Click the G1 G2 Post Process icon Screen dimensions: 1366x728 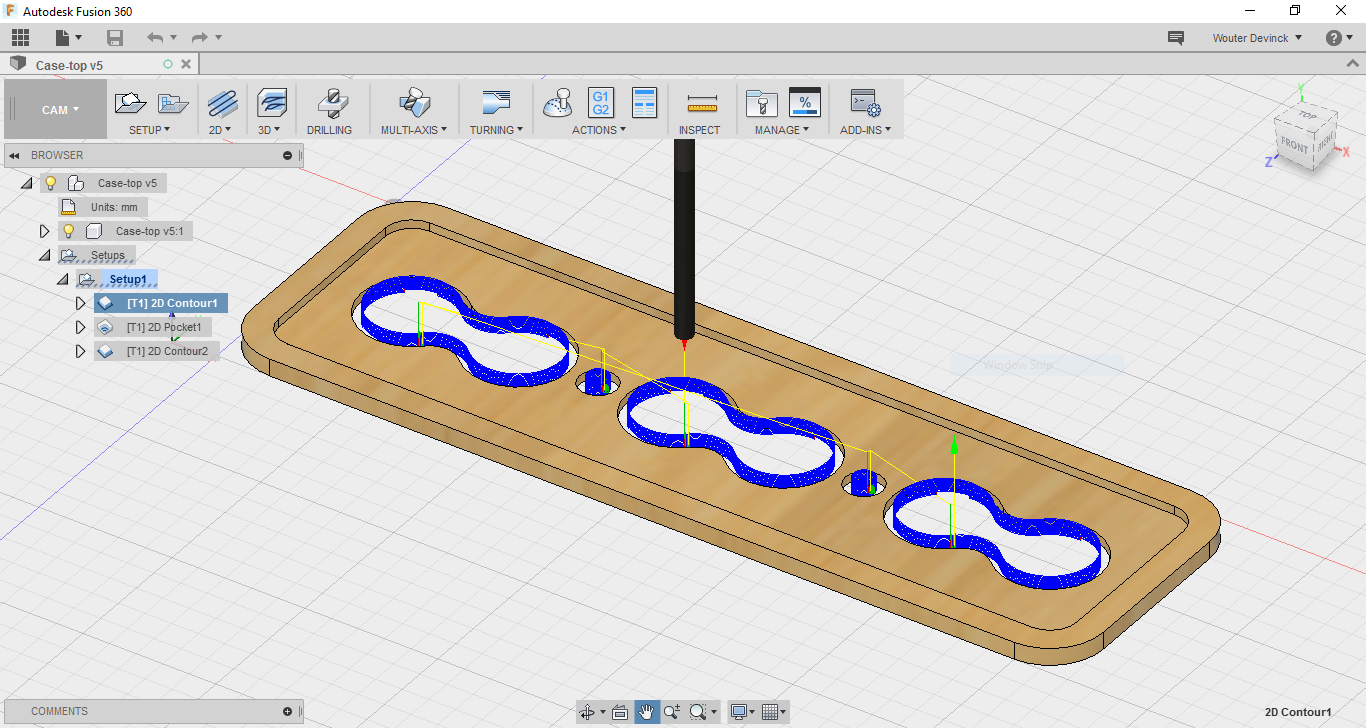click(601, 102)
